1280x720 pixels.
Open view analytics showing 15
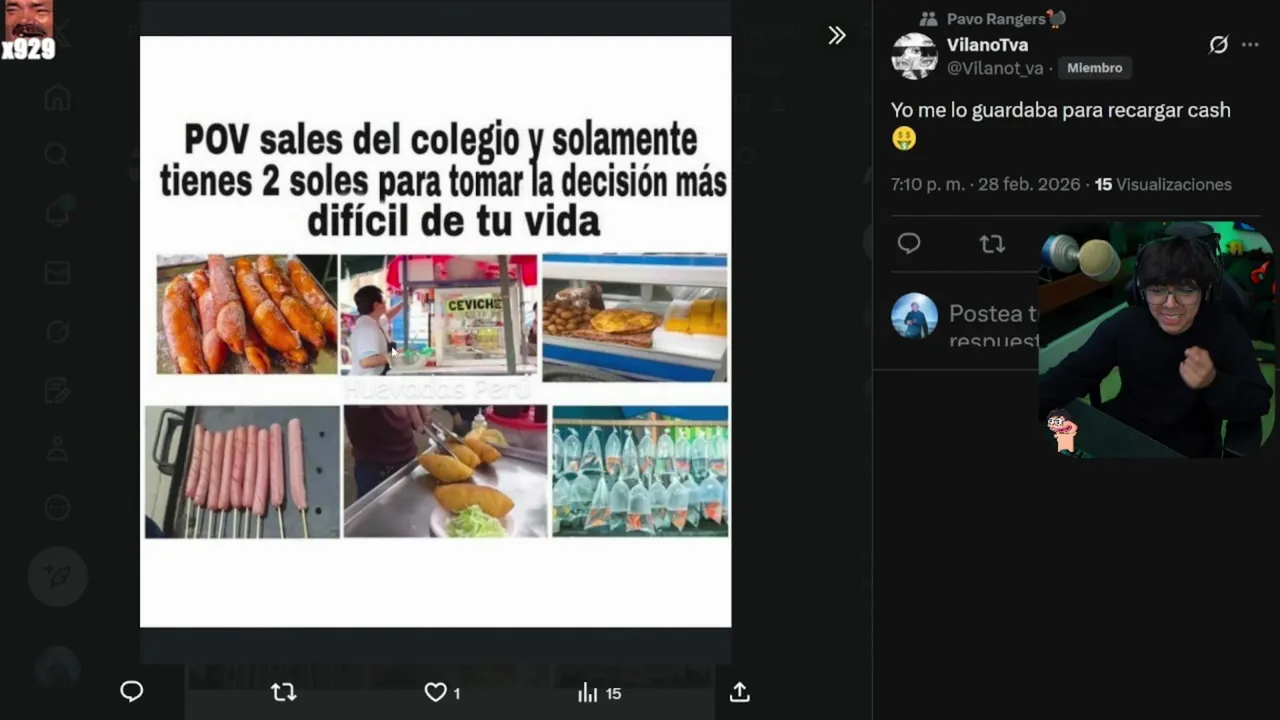[x=599, y=692]
